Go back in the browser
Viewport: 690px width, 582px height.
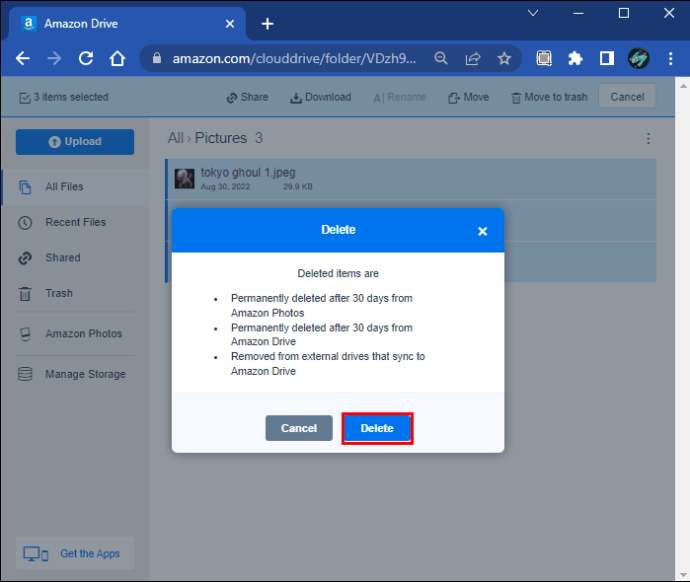pyautogui.click(x=23, y=58)
